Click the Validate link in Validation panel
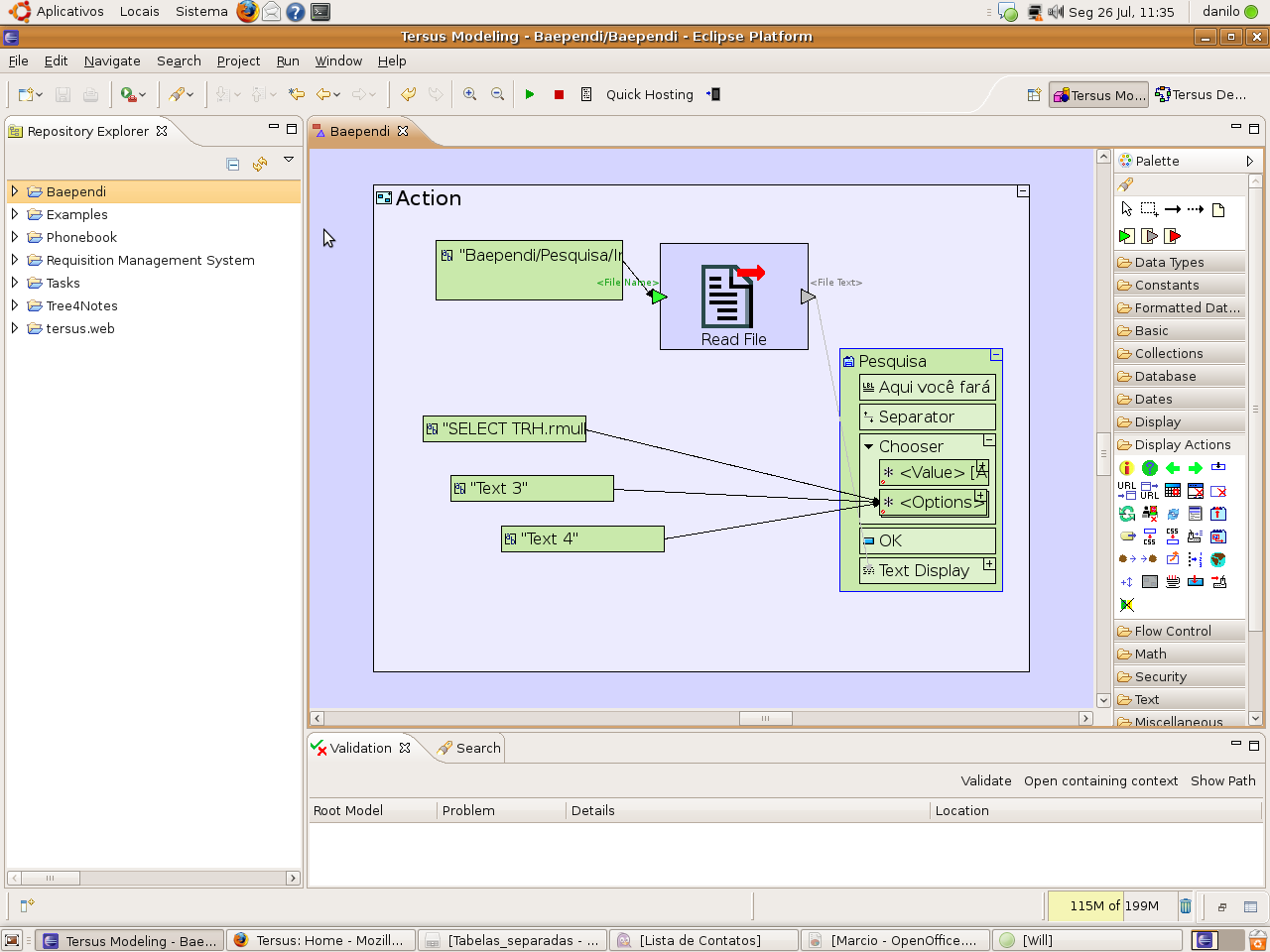The width and height of the screenshot is (1270, 952). (985, 780)
